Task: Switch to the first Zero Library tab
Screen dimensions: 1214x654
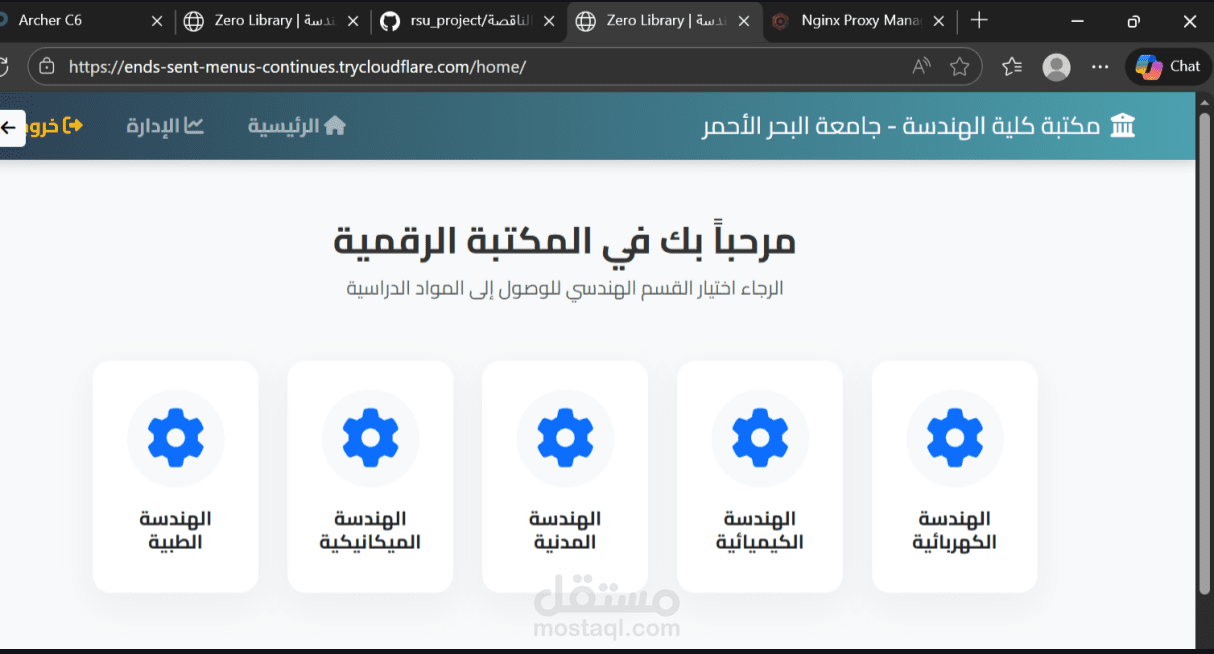Action: point(270,20)
